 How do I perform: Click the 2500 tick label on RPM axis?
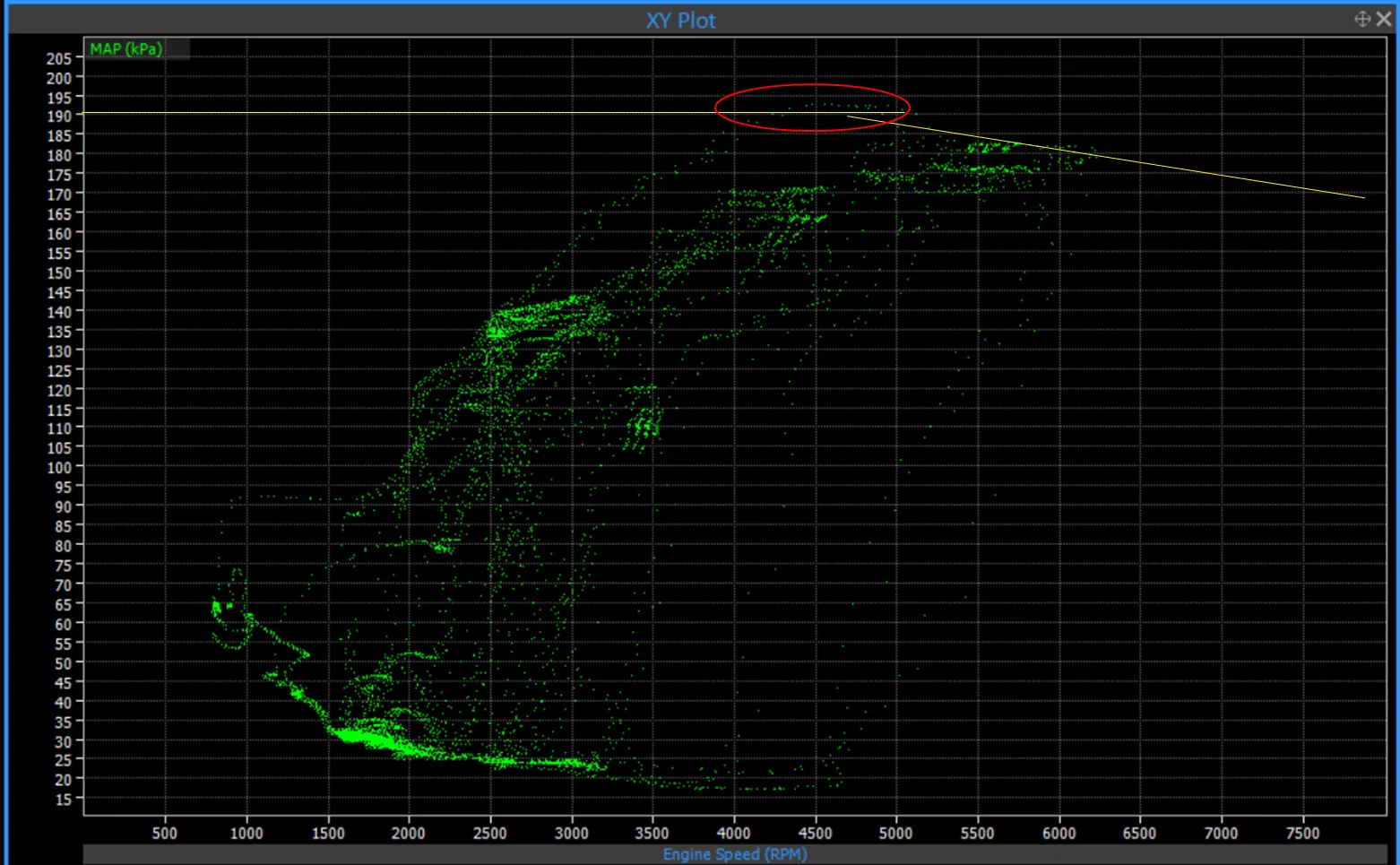(x=490, y=834)
